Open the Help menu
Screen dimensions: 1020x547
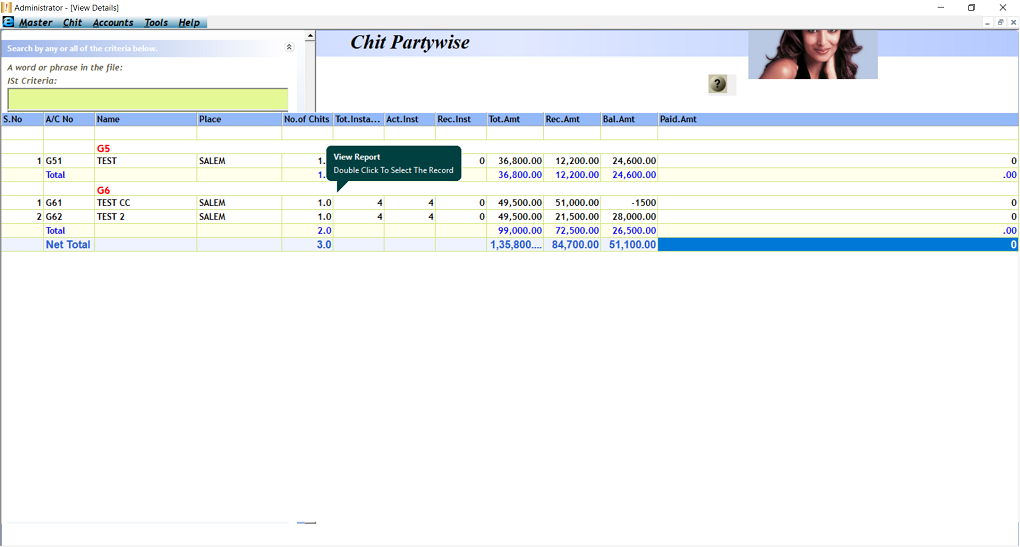pos(189,23)
